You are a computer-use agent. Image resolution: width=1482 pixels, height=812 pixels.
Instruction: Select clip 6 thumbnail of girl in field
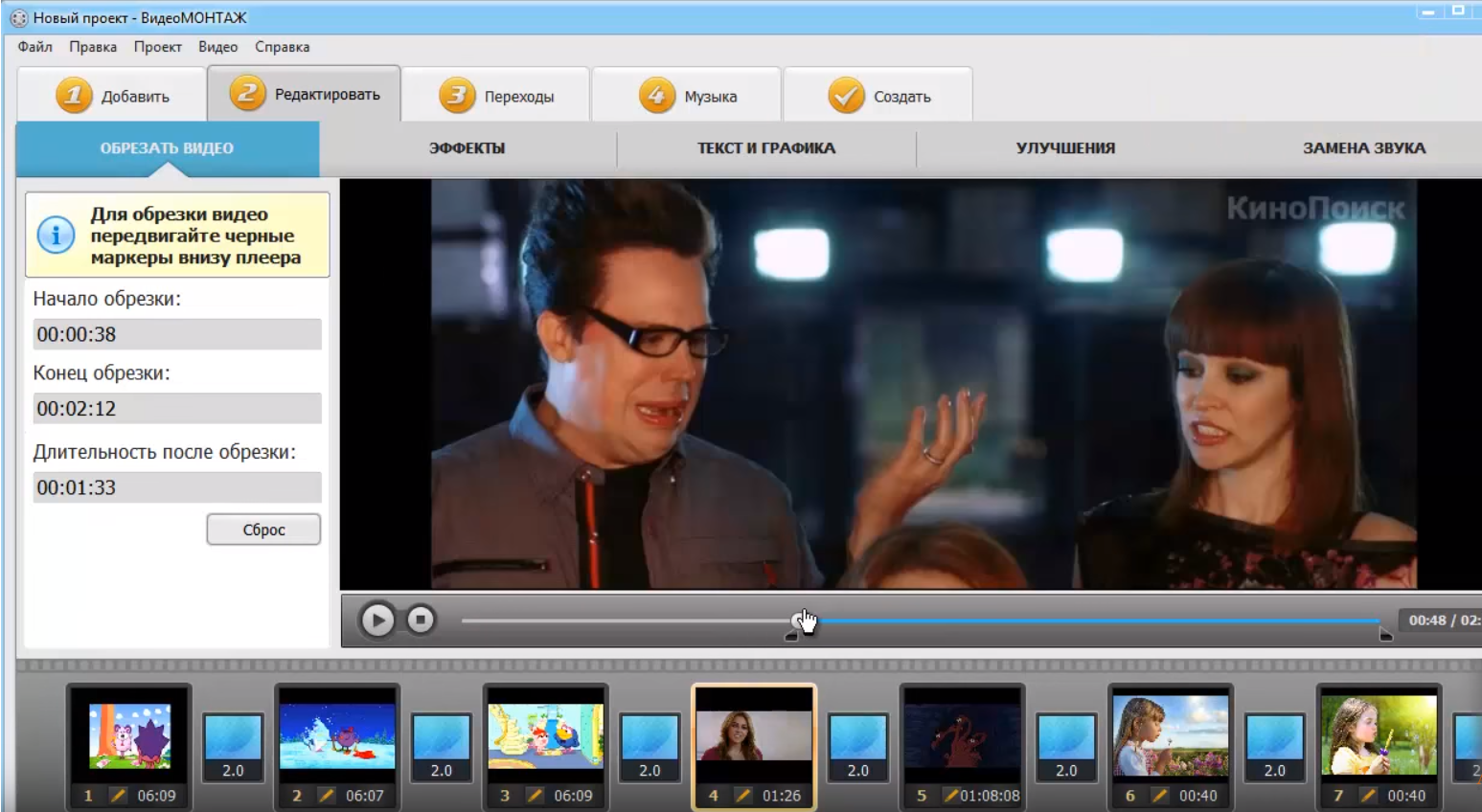[x=1171, y=736]
